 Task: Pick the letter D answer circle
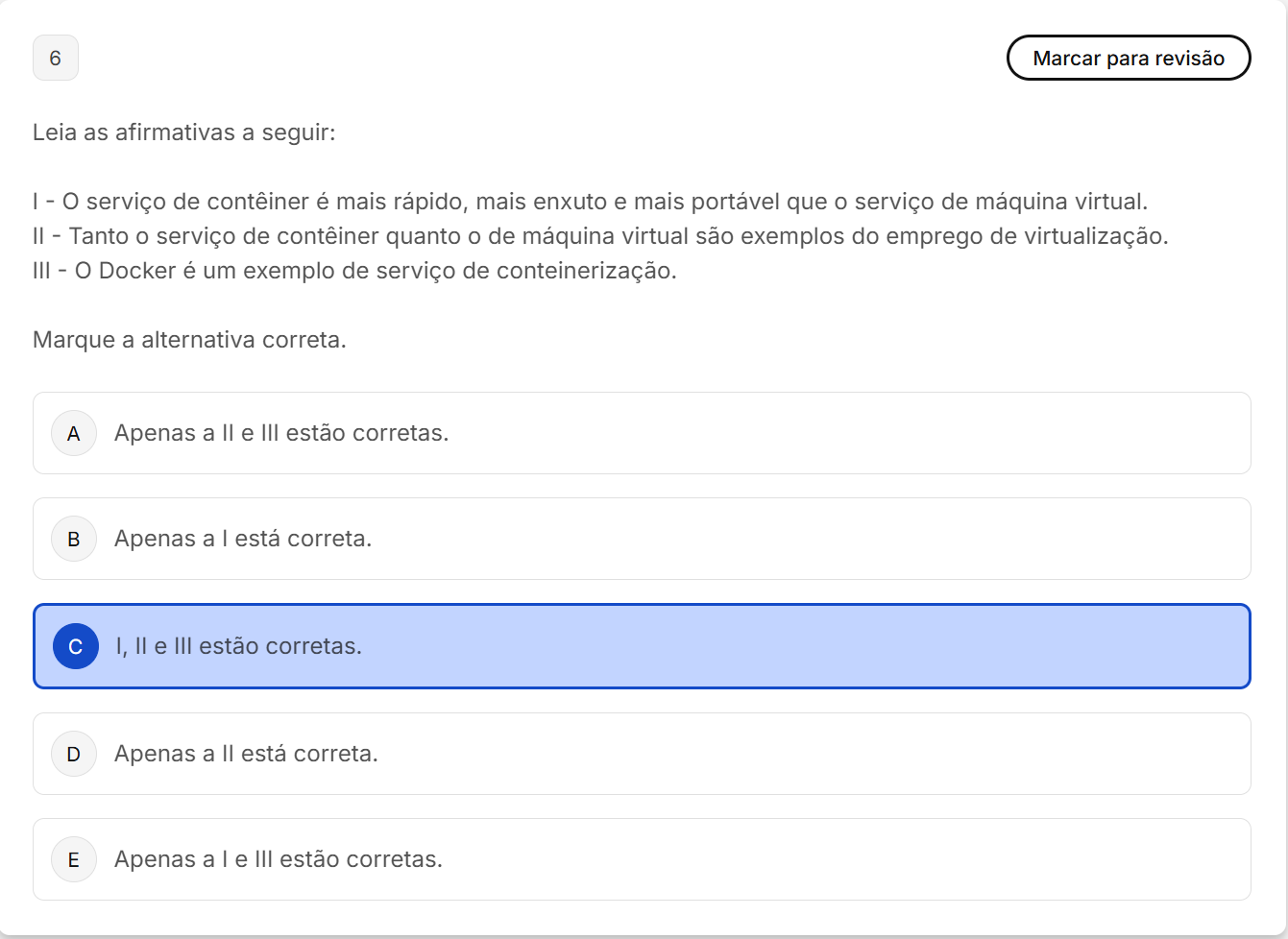coord(74,755)
